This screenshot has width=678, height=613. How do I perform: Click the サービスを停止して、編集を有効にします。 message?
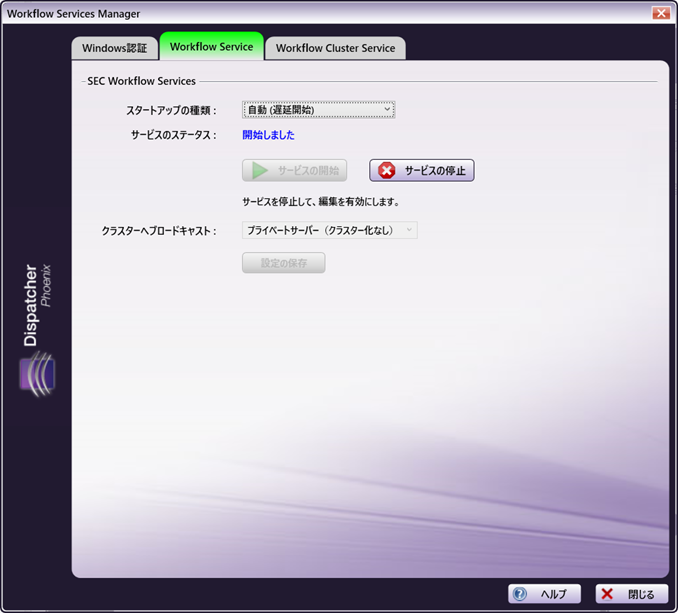tap(320, 202)
